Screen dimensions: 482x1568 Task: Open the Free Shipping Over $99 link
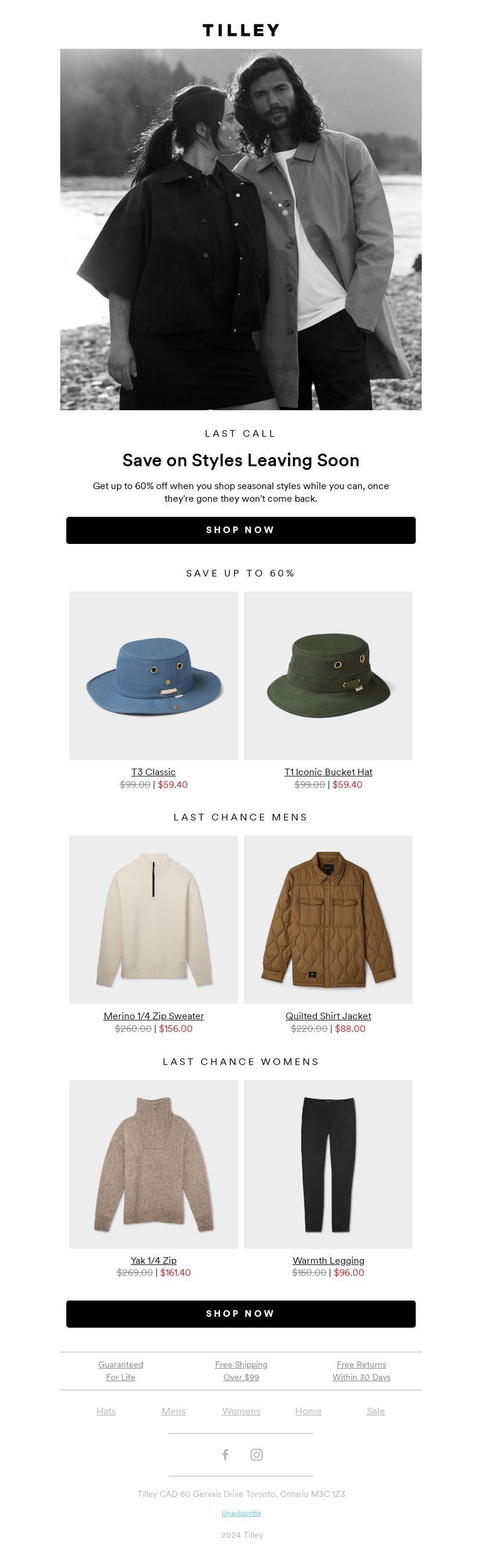point(241,1371)
